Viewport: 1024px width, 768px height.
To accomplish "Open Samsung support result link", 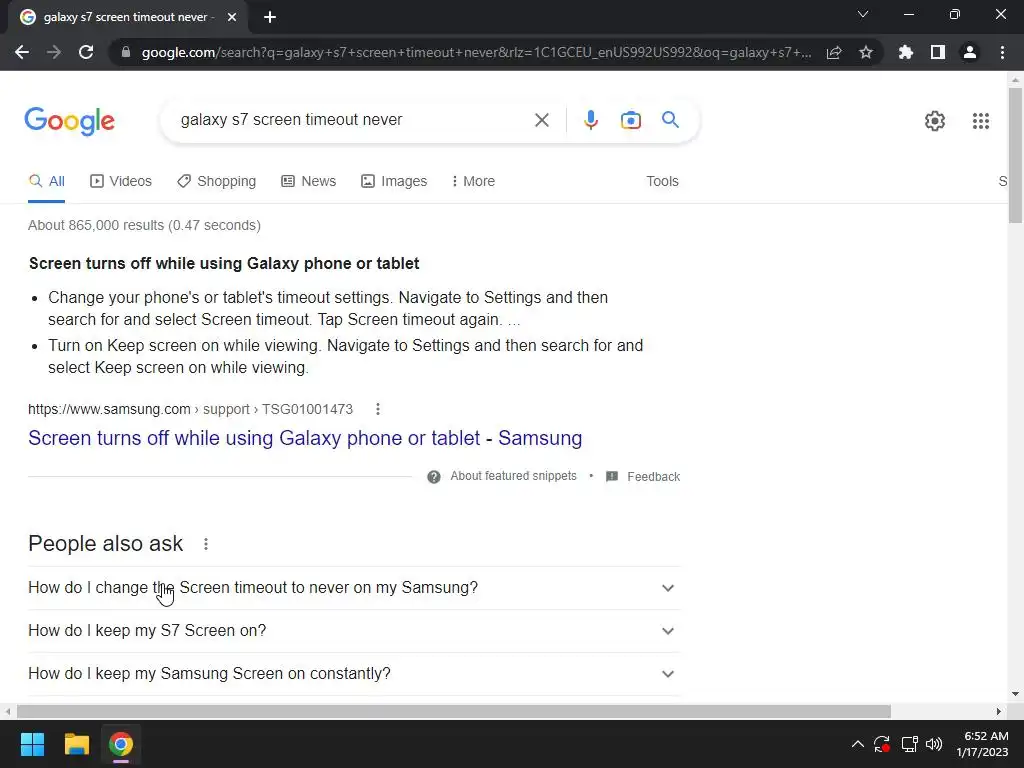I will point(305,438).
